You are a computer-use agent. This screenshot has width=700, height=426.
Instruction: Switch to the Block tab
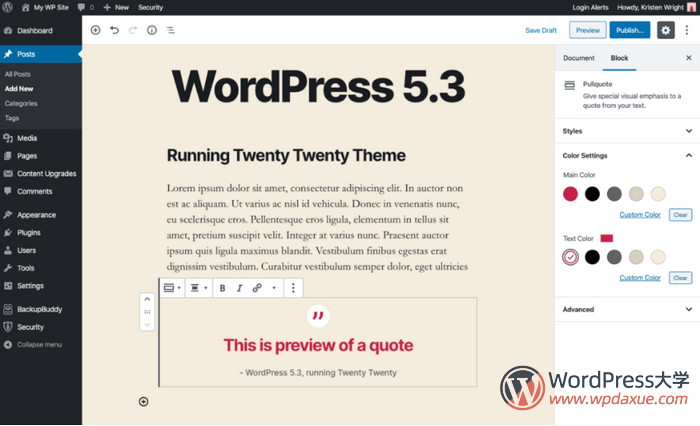click(x=619, y=58)
